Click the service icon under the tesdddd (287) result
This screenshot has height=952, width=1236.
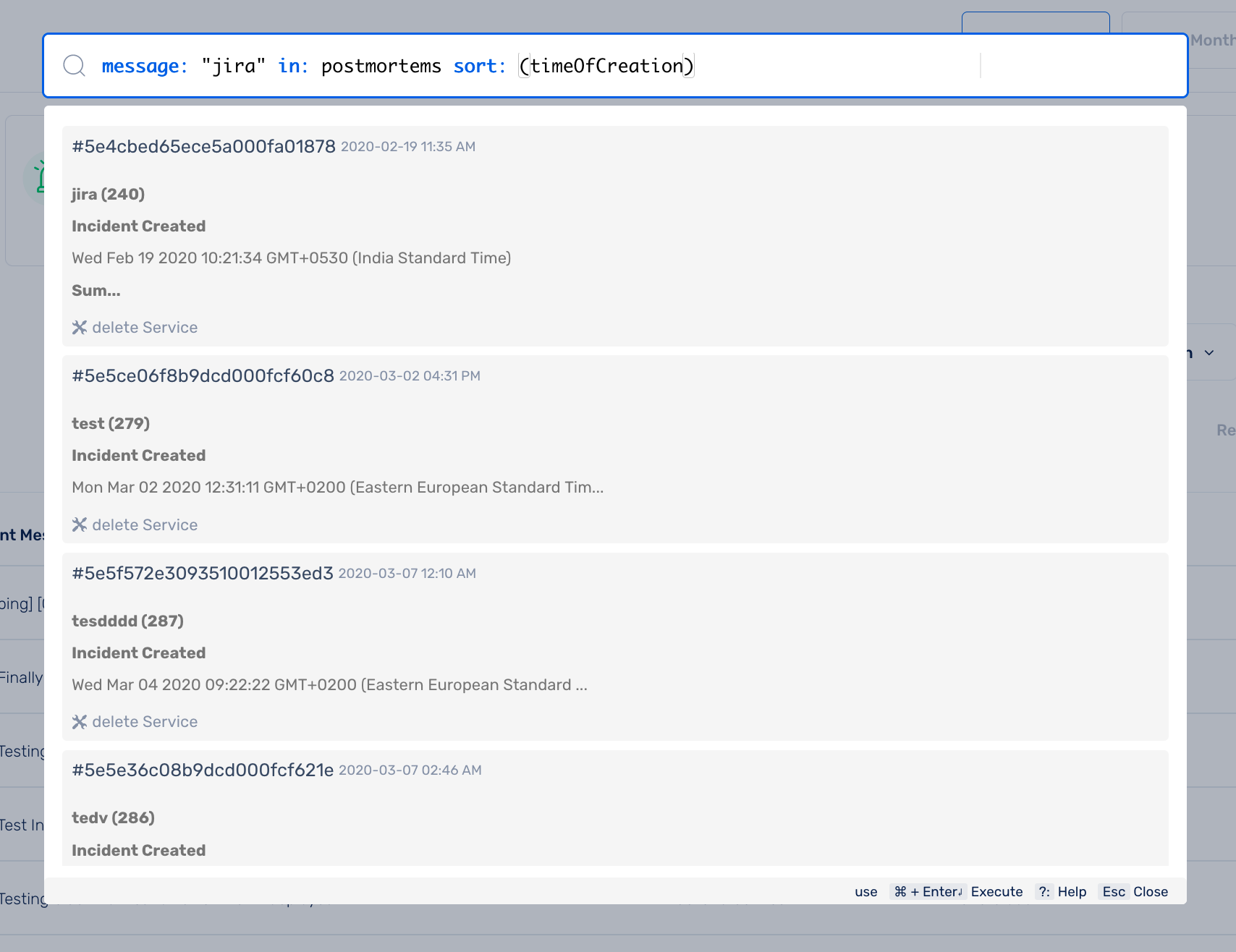click(x=80, y=722)
